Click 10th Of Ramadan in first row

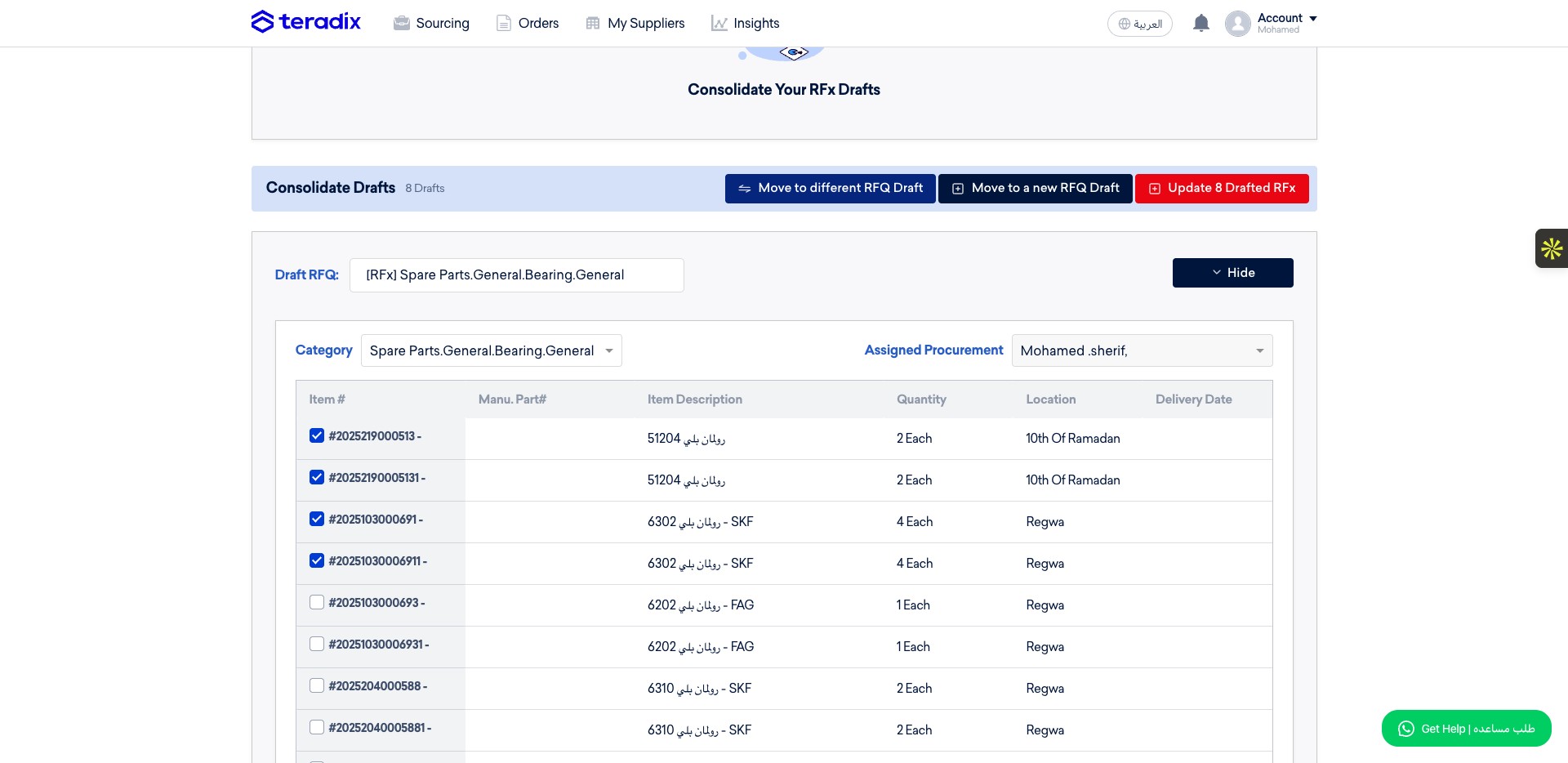point(1072,439)
